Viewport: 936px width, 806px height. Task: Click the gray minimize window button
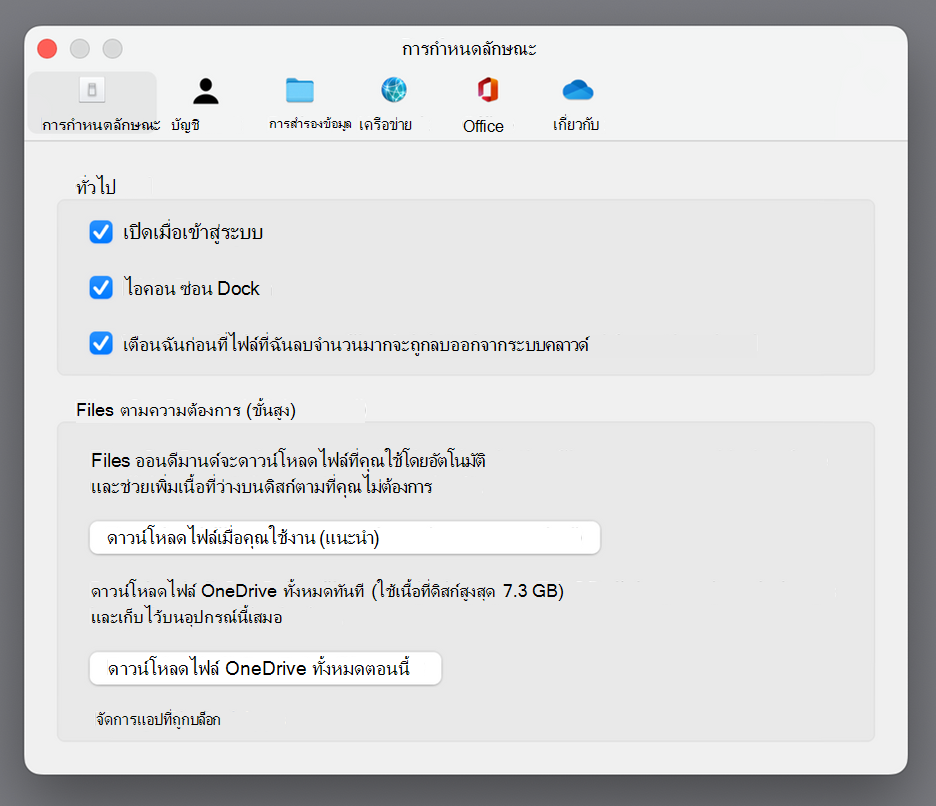click(x=79, y=48)
